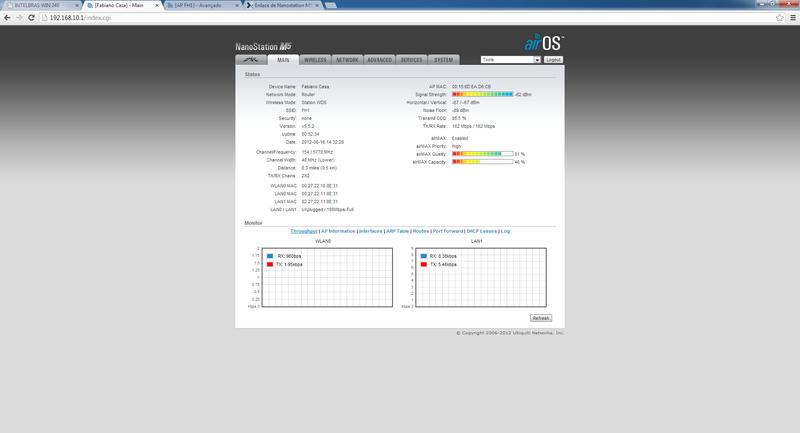Open the ARP Table link
The image size is (800, 433).
coord(397,231)
